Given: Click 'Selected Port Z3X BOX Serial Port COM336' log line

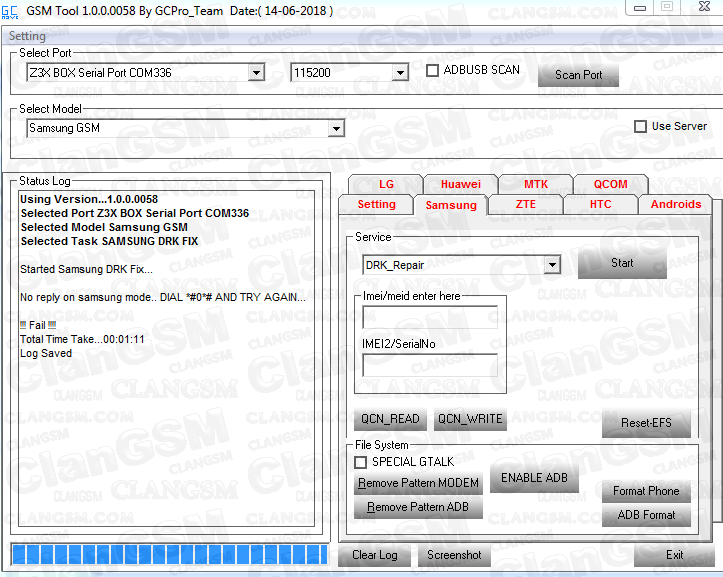Looking at the screenshot, I should [135, 213].
